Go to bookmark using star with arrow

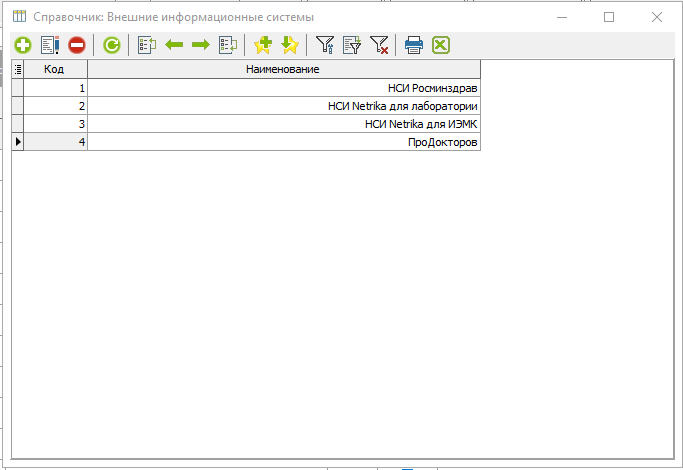290,45
